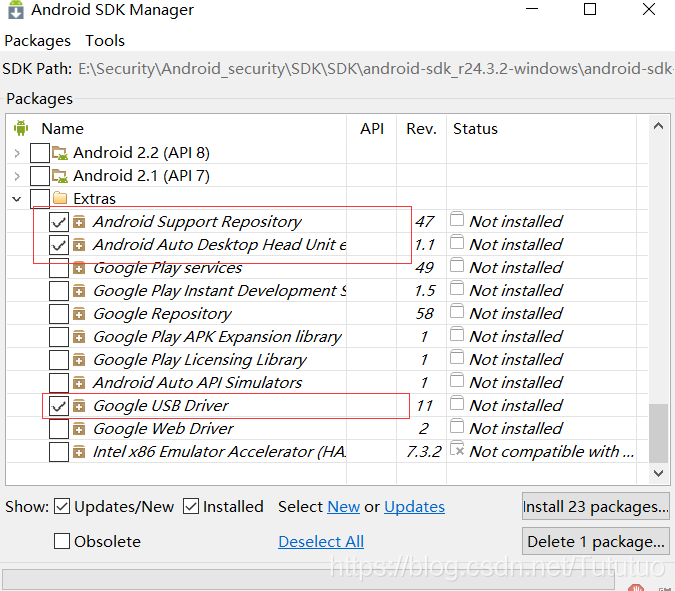
Task: Expand the Android 2.2 (API 8) node
Action: click(x=17, y=153)
